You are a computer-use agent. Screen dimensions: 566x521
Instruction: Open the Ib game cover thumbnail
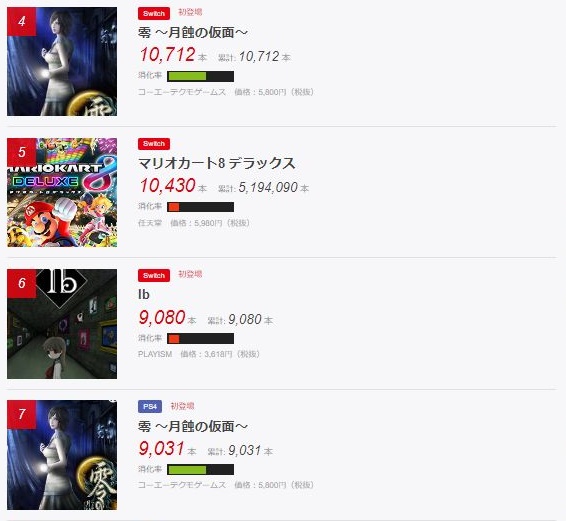62,324
